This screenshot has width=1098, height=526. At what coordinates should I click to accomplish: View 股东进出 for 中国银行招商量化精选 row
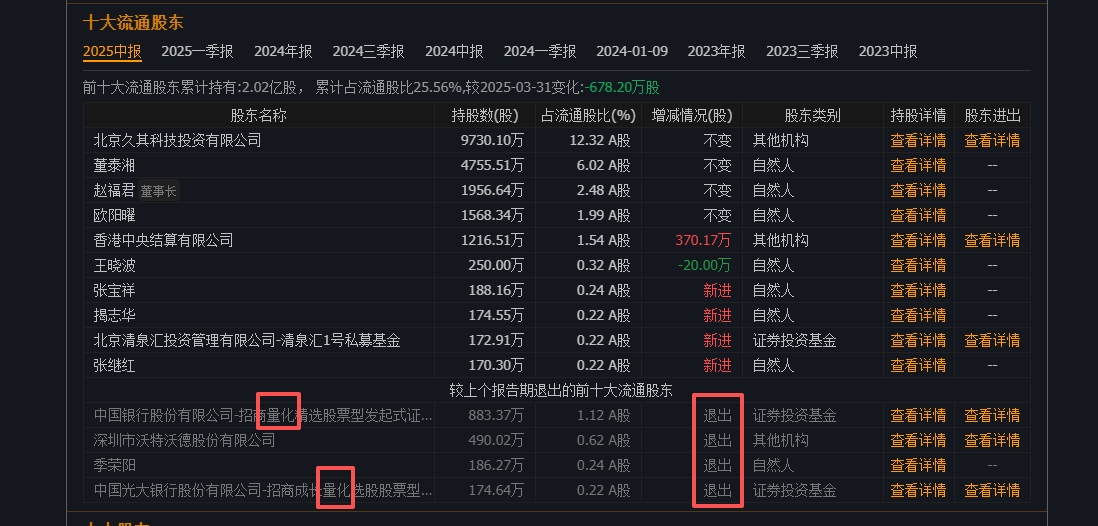tap(992, 415)
